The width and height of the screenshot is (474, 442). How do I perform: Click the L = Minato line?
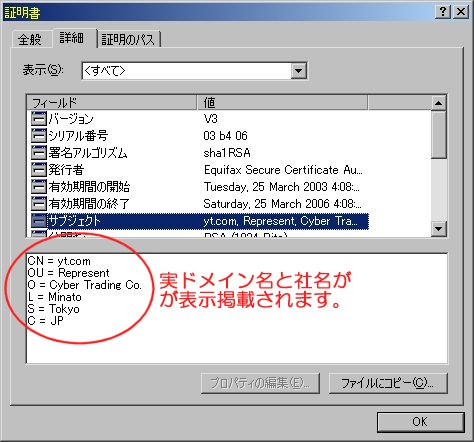(55, 297)
